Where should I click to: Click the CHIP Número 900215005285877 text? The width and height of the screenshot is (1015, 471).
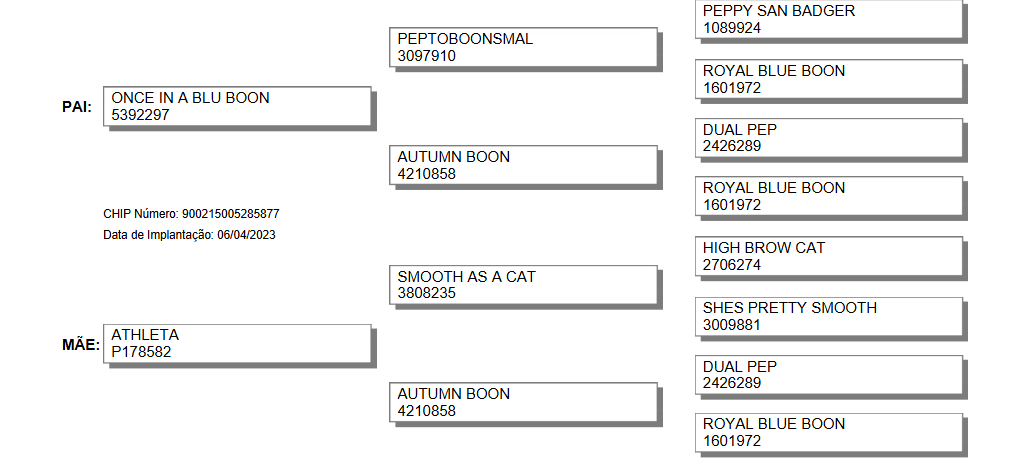point(192,214)
